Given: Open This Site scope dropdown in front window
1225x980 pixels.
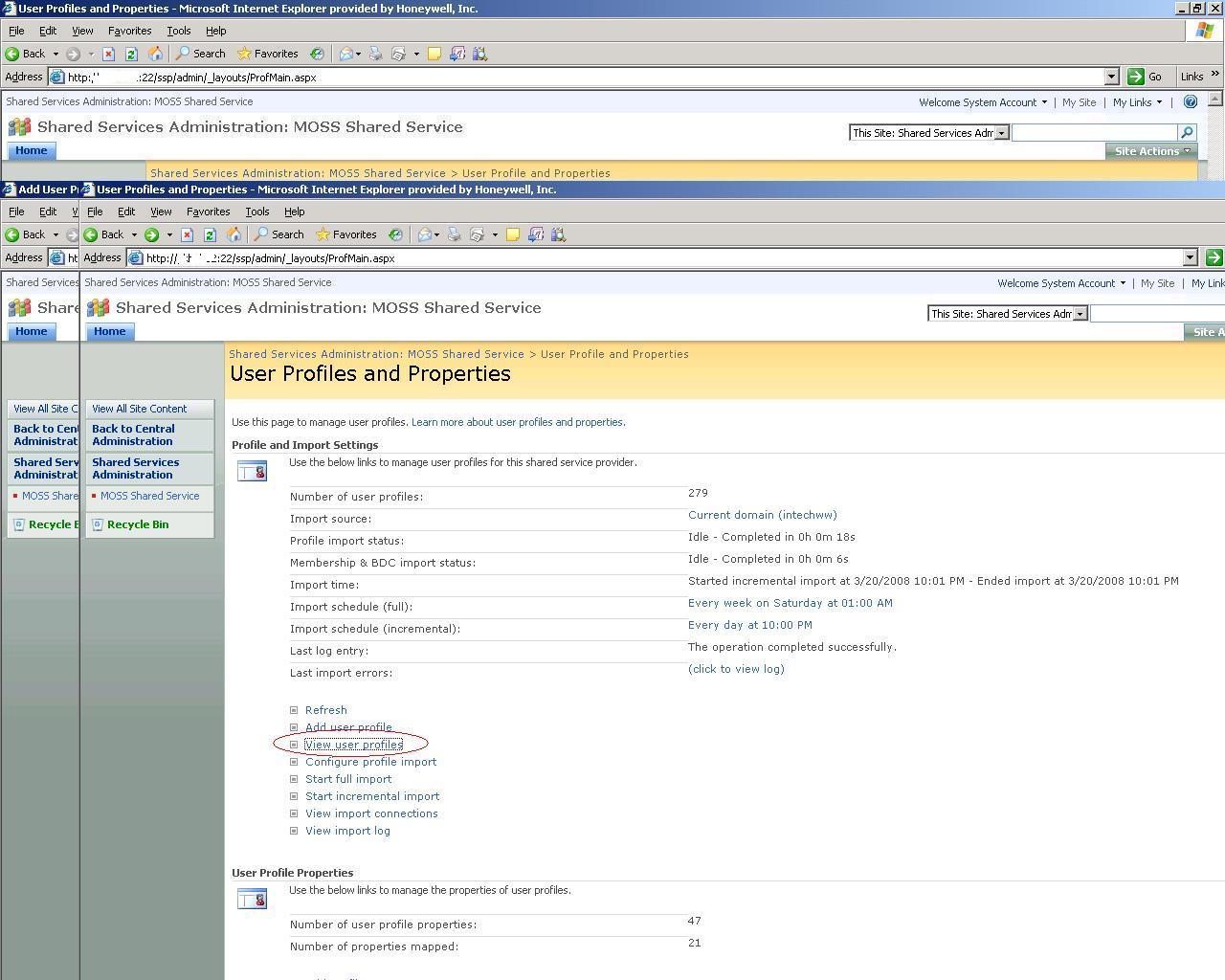Looking at the screenshot, I should click(x=1080, y=314).
